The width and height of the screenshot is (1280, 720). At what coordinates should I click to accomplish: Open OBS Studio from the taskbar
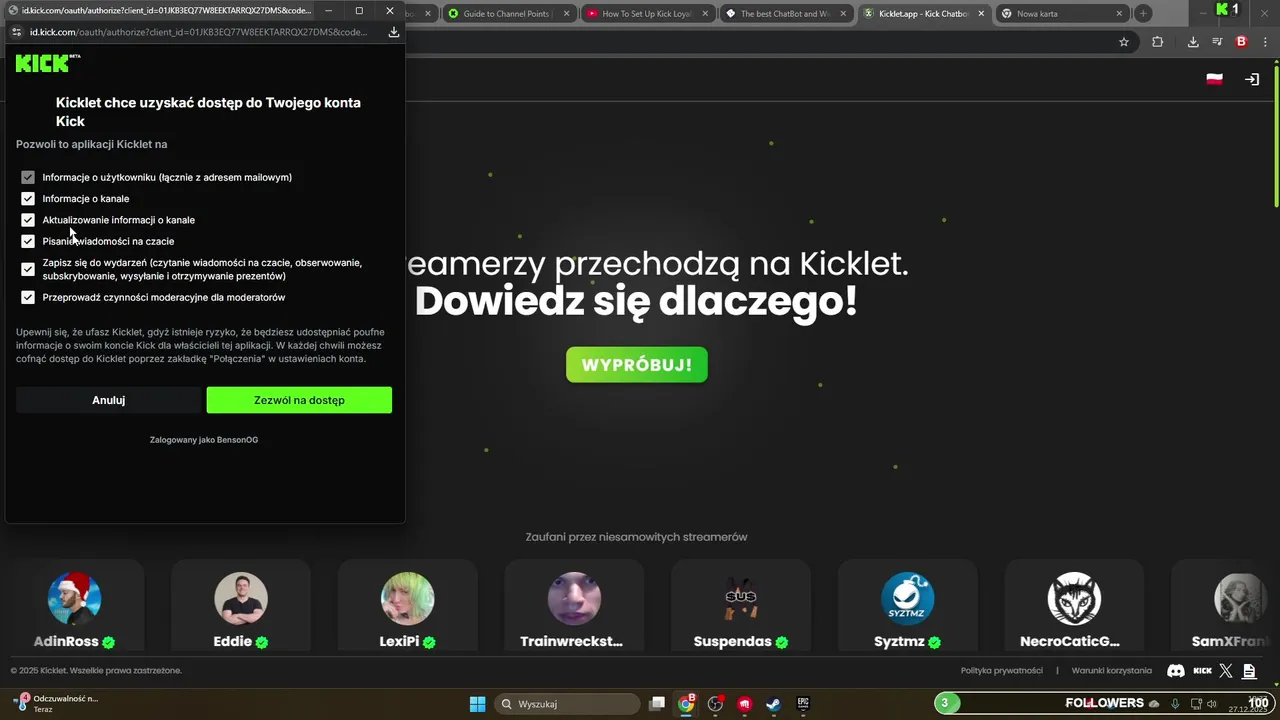(x=715, y=704)
